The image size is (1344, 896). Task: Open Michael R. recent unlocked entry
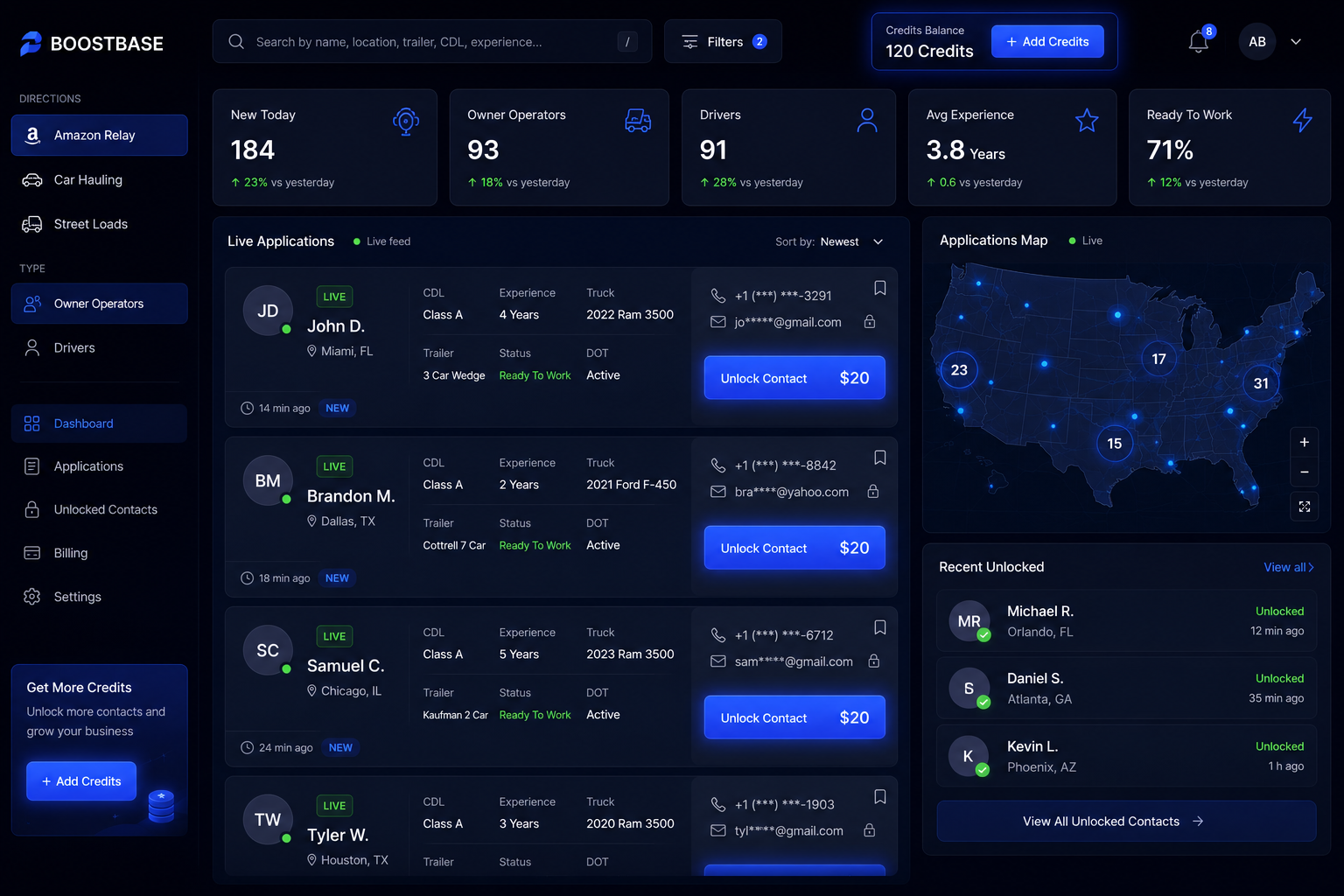1126,620
